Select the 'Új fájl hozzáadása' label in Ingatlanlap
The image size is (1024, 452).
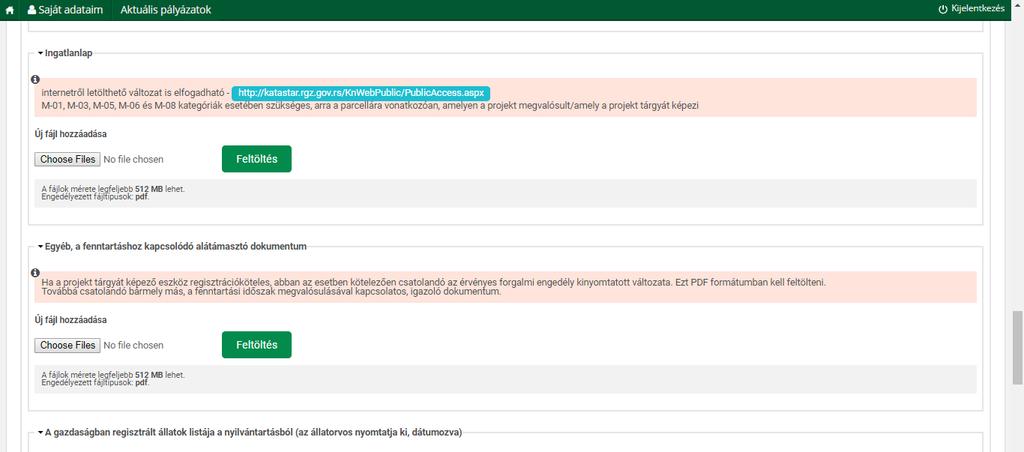[x=71, y=134]
